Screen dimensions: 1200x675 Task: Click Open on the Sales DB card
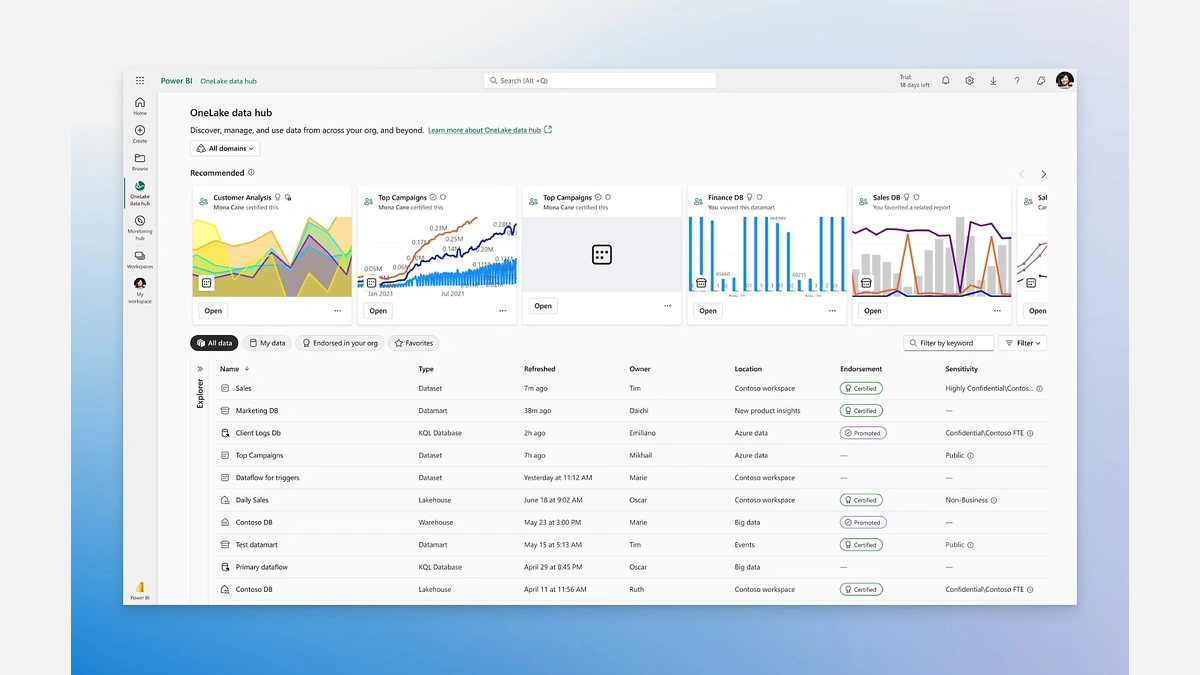(873, 311)
